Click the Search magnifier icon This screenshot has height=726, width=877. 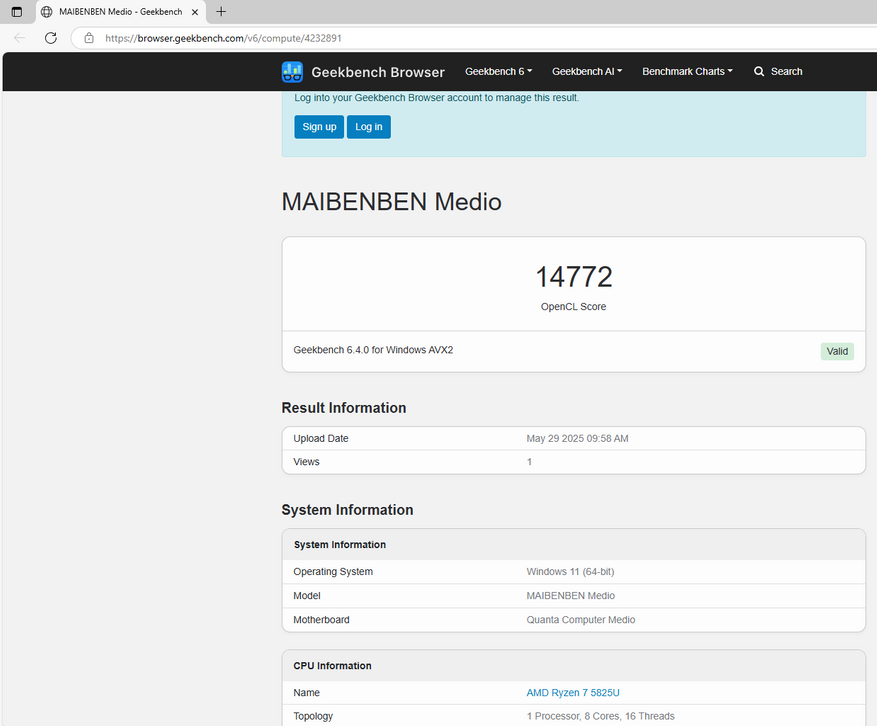[x=759, y=72]
